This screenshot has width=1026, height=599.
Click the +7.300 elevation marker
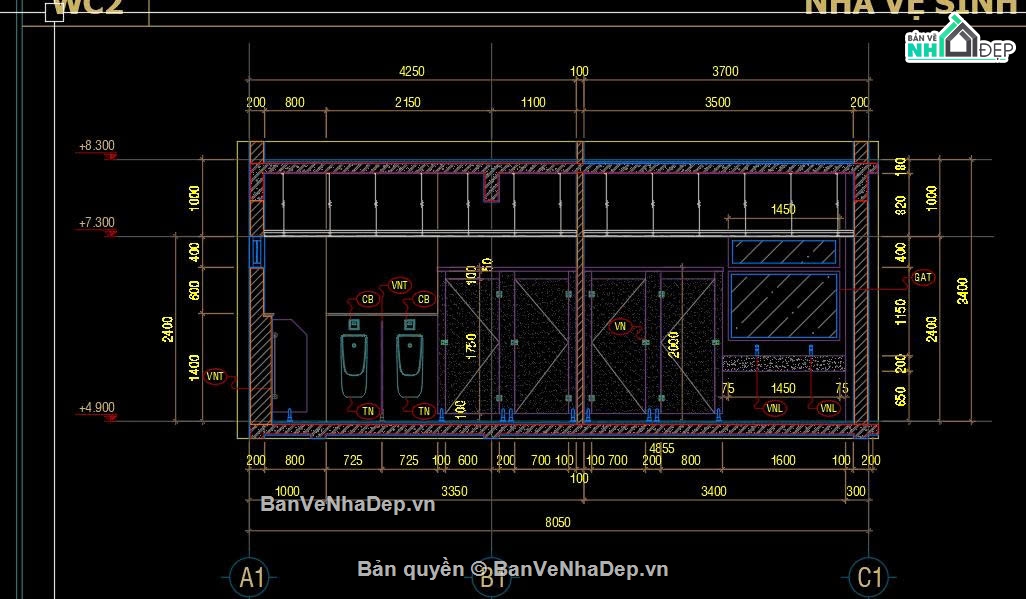(97, 224)
